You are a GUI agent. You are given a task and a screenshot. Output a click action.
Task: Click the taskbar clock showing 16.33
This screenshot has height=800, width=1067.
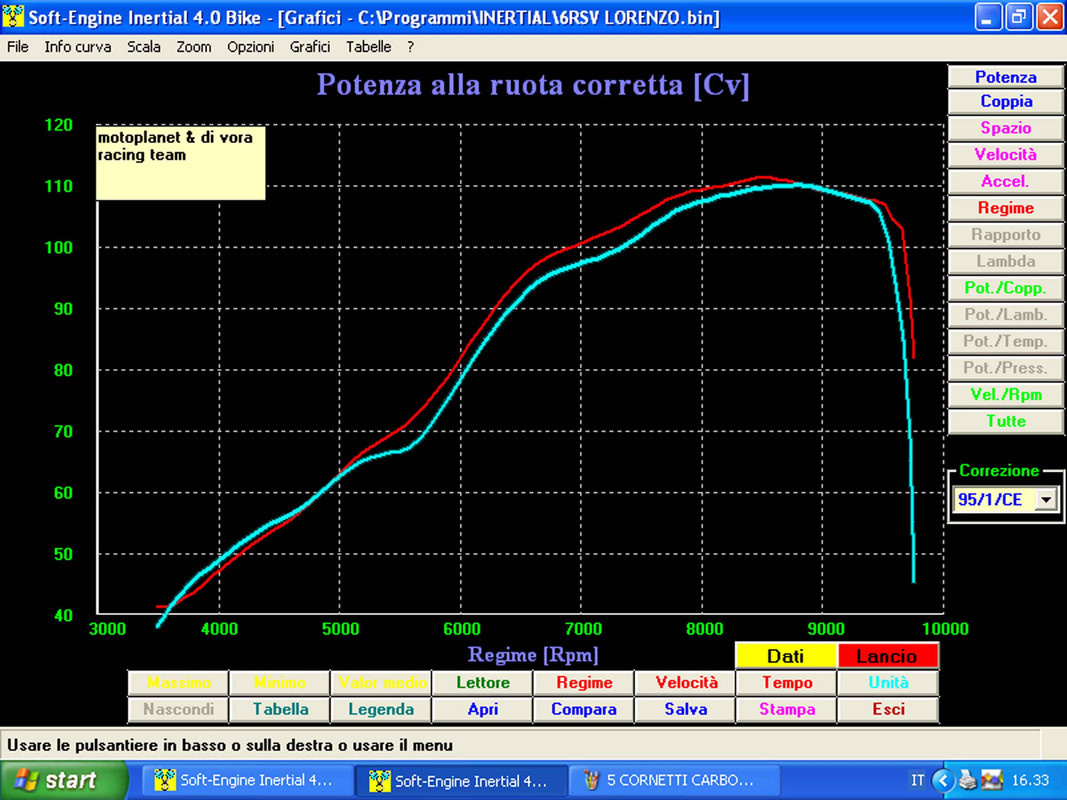pos(1030,780)
